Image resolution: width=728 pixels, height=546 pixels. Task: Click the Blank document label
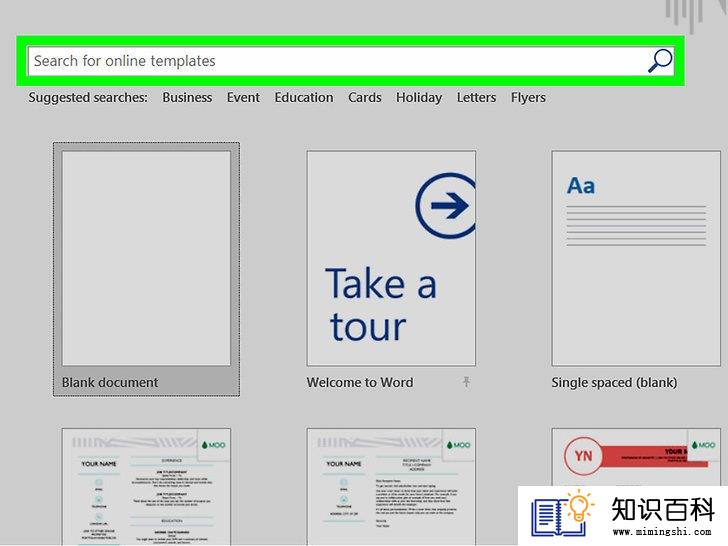coord(110,383)
